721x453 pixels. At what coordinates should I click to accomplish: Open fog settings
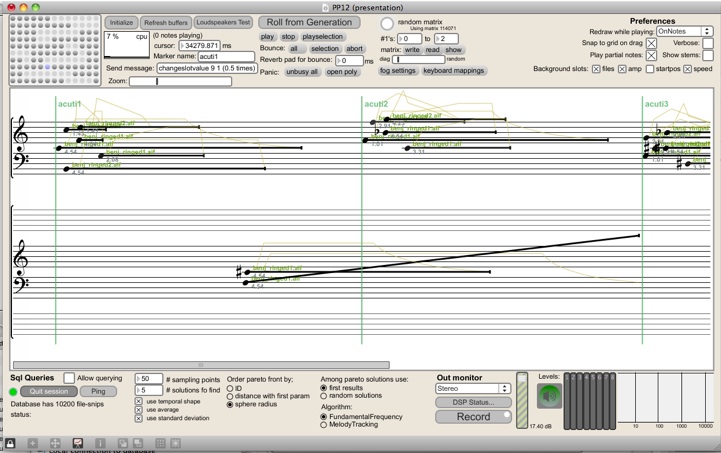coord(398,70)
